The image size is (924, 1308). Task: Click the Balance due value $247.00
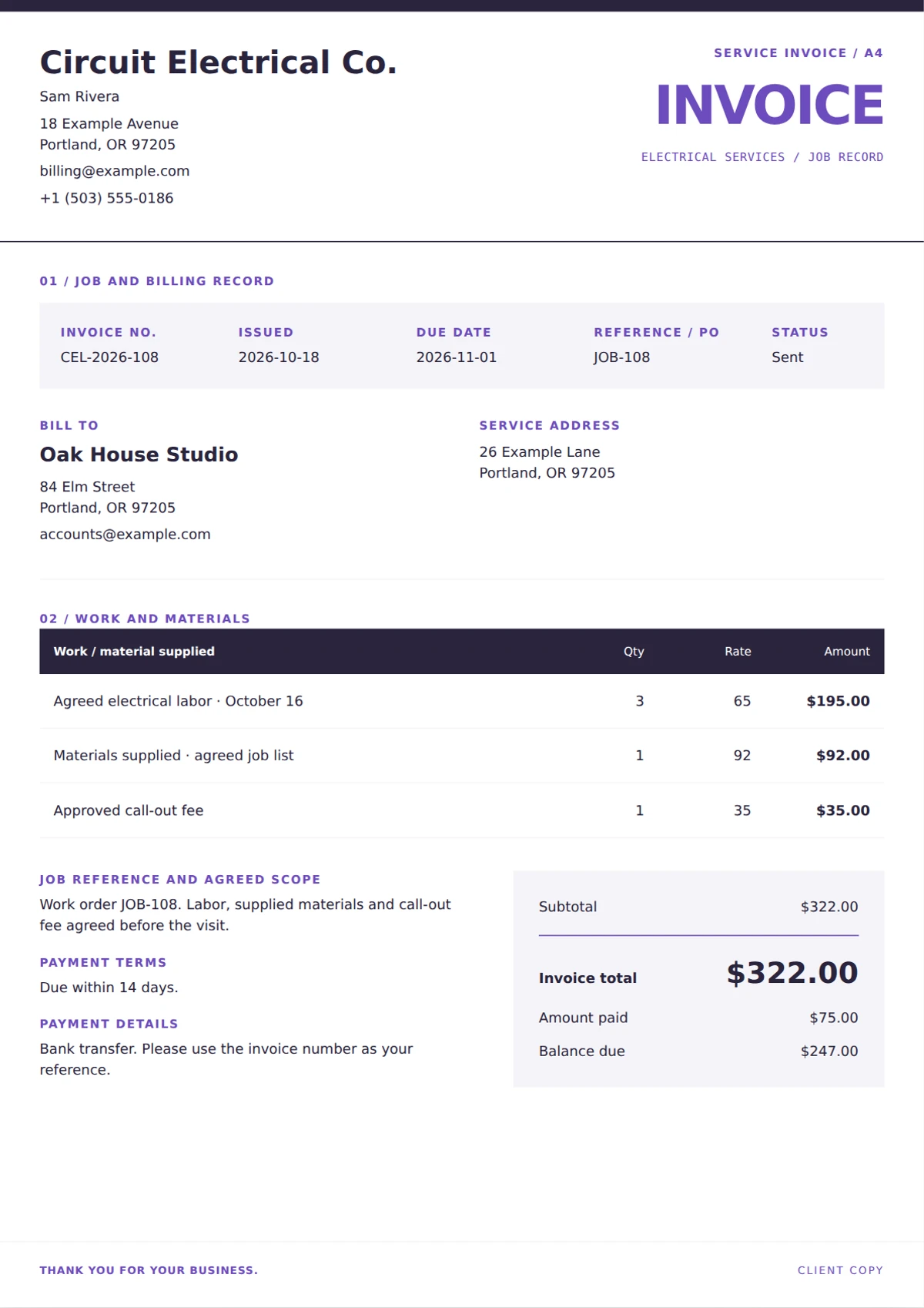pyautogui.click(x=829, y=1051)
